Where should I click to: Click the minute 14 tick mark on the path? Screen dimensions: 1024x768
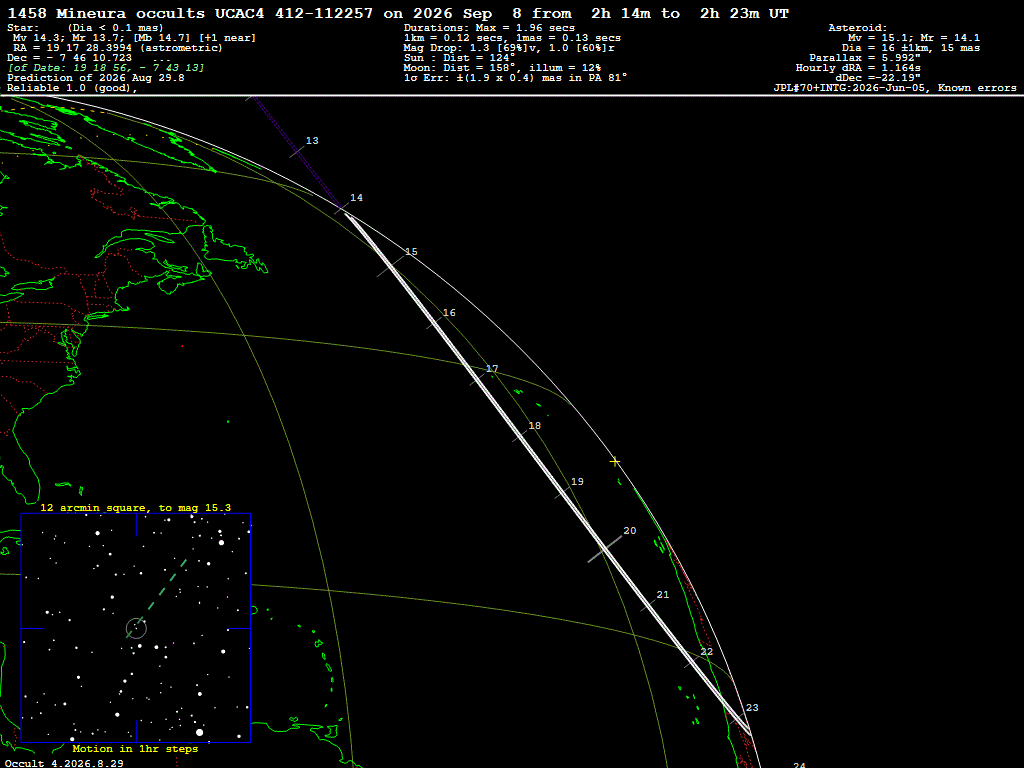click(342, 208)
